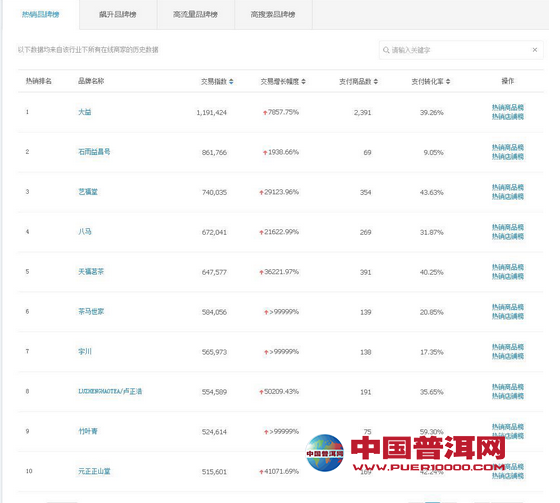Select paid items count 2,391
Screen dimensions: 560x503
pos(362,113)
